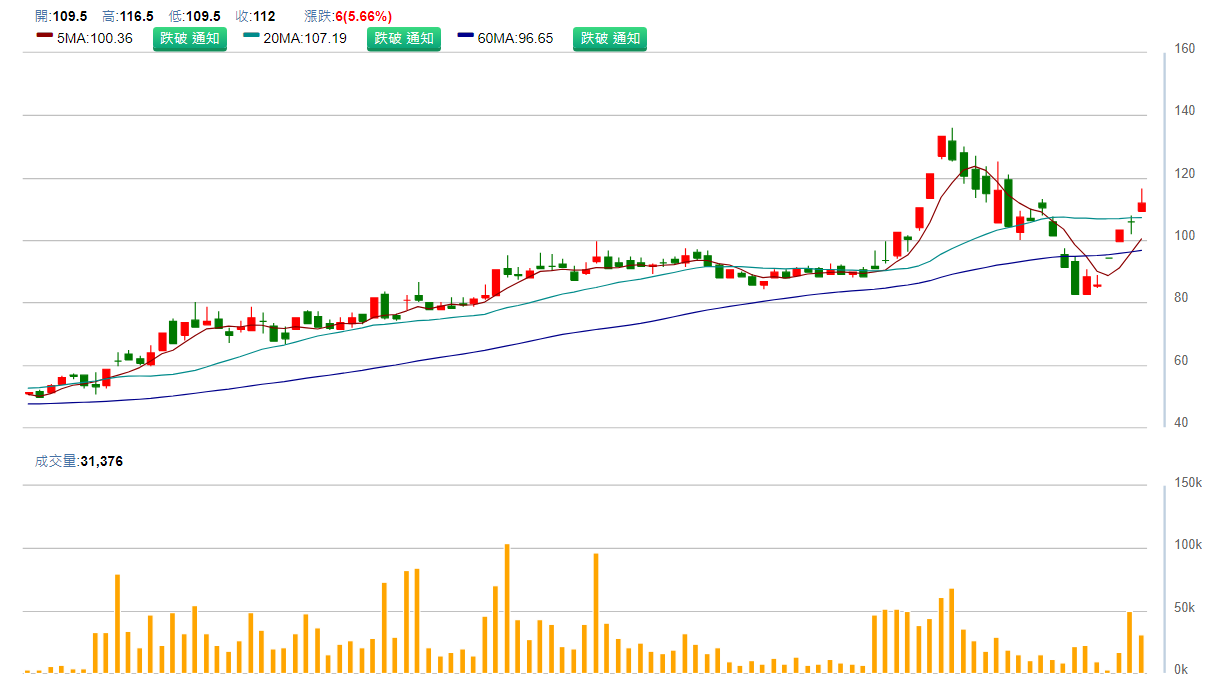
Task: Click the 高 116.5 high price
Action: 128,16
